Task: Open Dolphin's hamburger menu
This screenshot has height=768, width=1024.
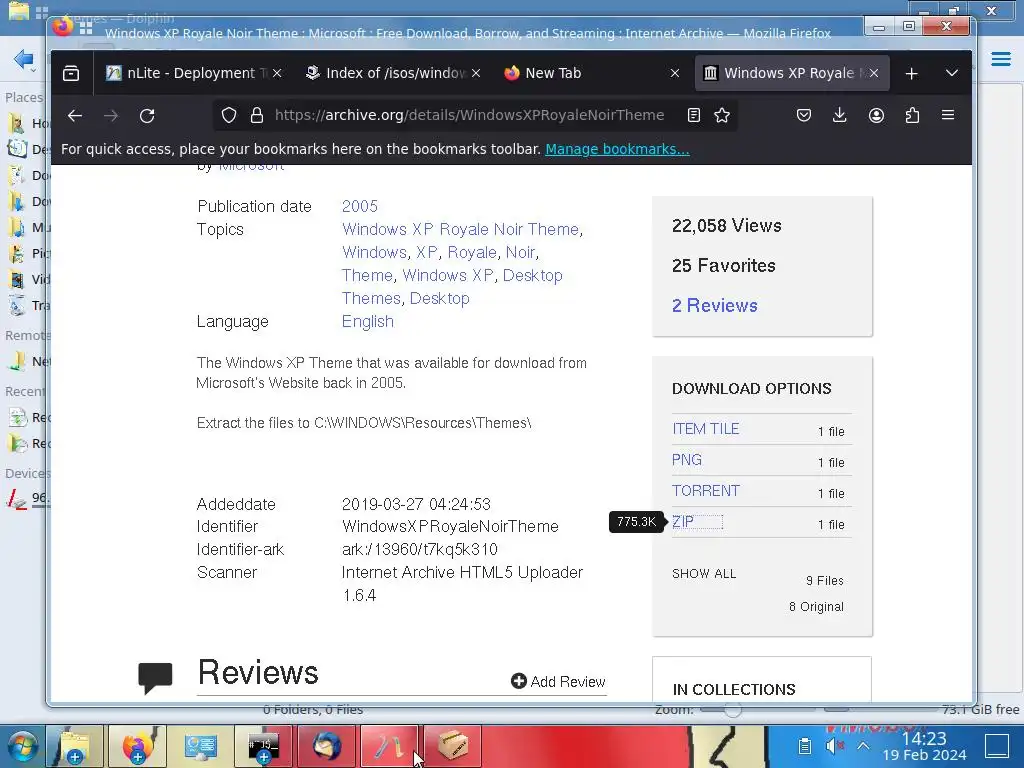Action: click(1000, 59)
